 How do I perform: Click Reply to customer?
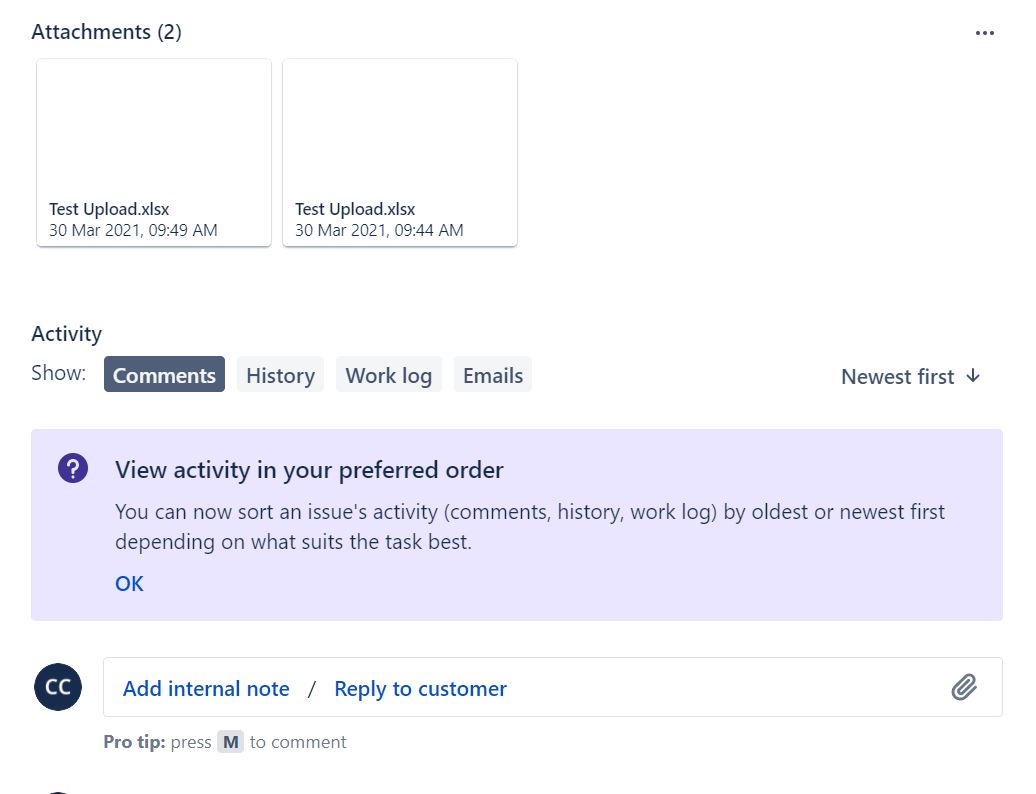(420, 688)
